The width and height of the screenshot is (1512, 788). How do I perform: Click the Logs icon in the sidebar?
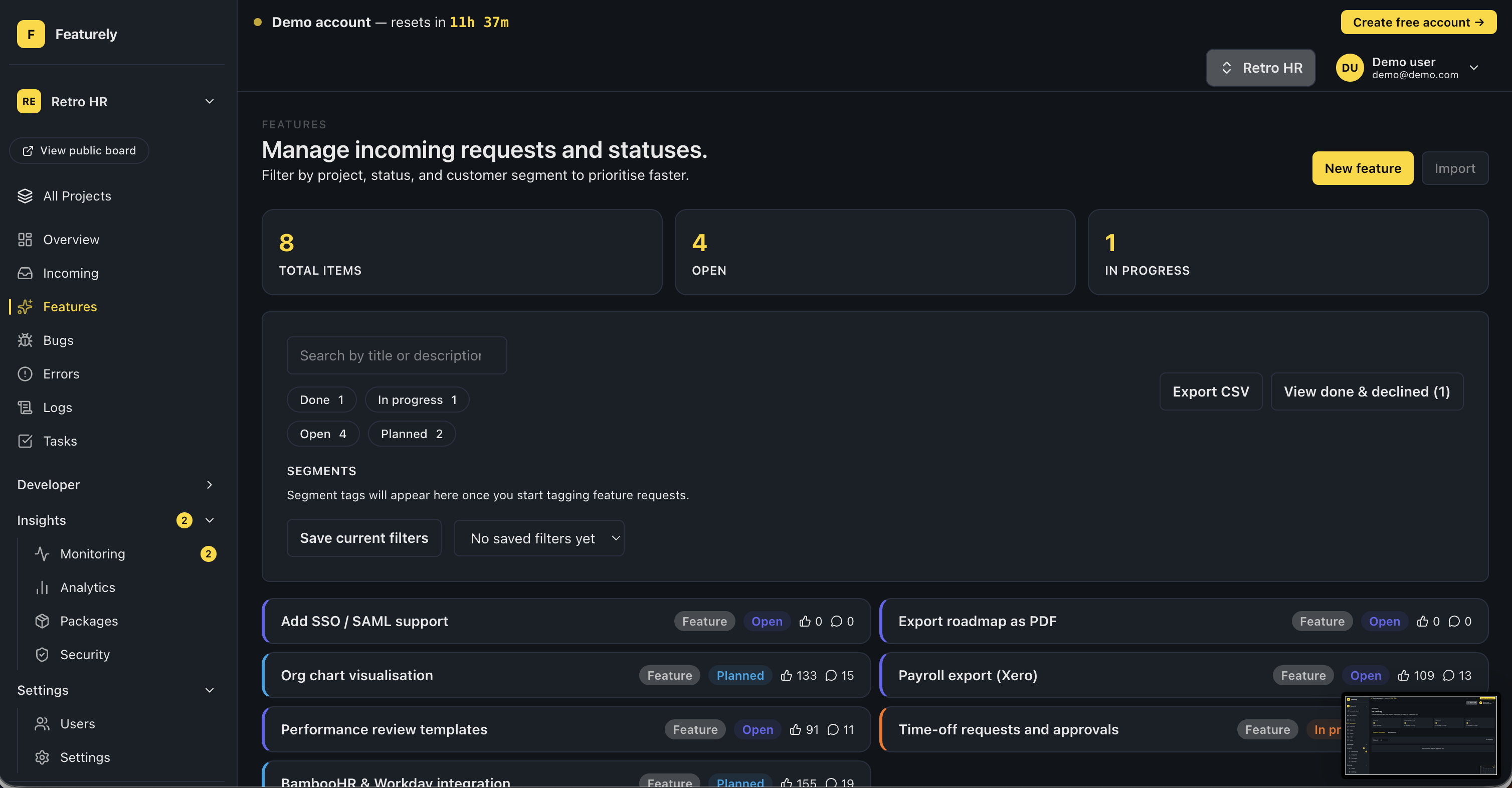click(x=25, y=407)
